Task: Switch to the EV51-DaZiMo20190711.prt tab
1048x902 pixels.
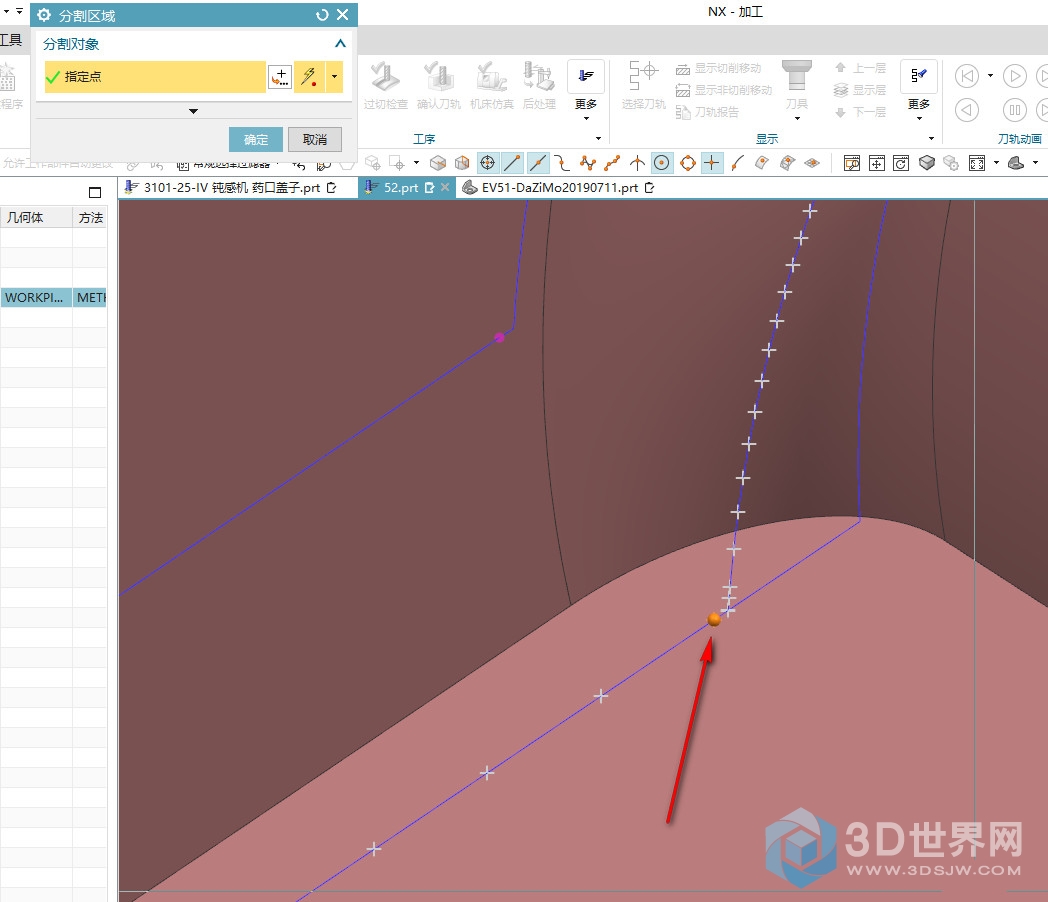Action: 558,187
